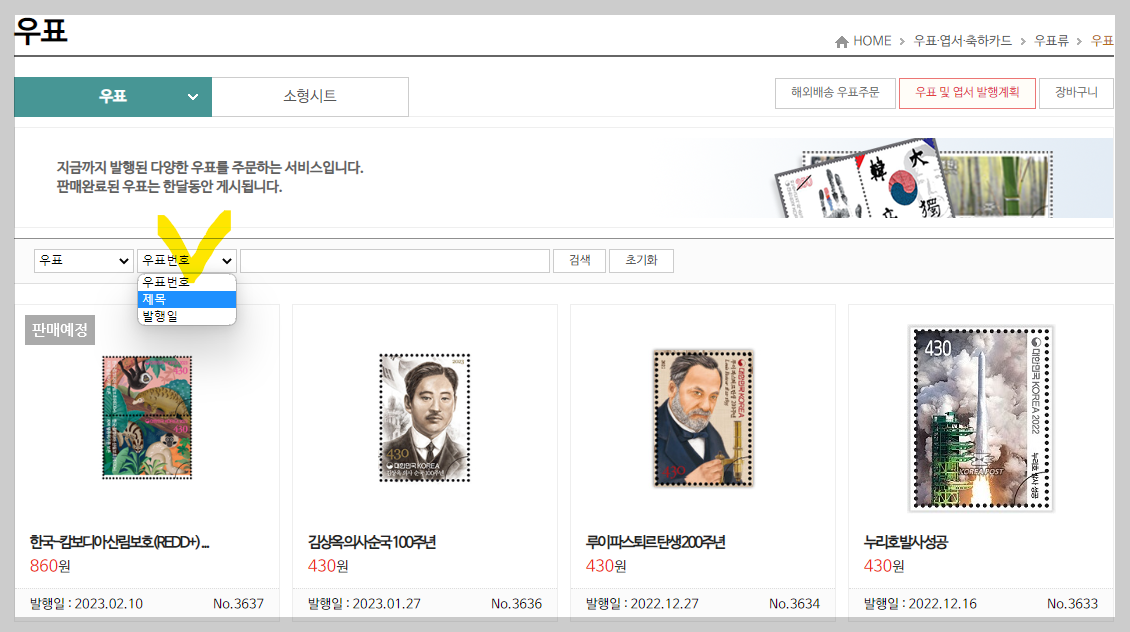Viewport: 1130px width, 632px height.
Task: Select the 루이파스퇴르탄생200주년 stamp listing
Action: point(702,417)
